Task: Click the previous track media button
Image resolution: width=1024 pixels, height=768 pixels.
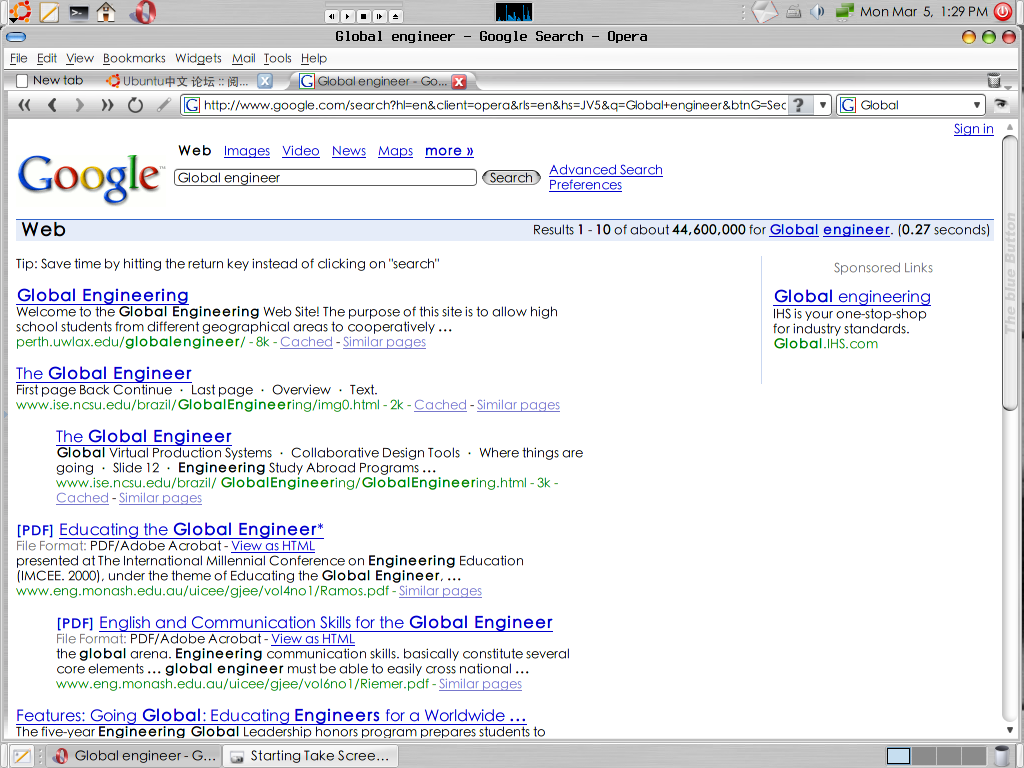Action: pos(332,16)
